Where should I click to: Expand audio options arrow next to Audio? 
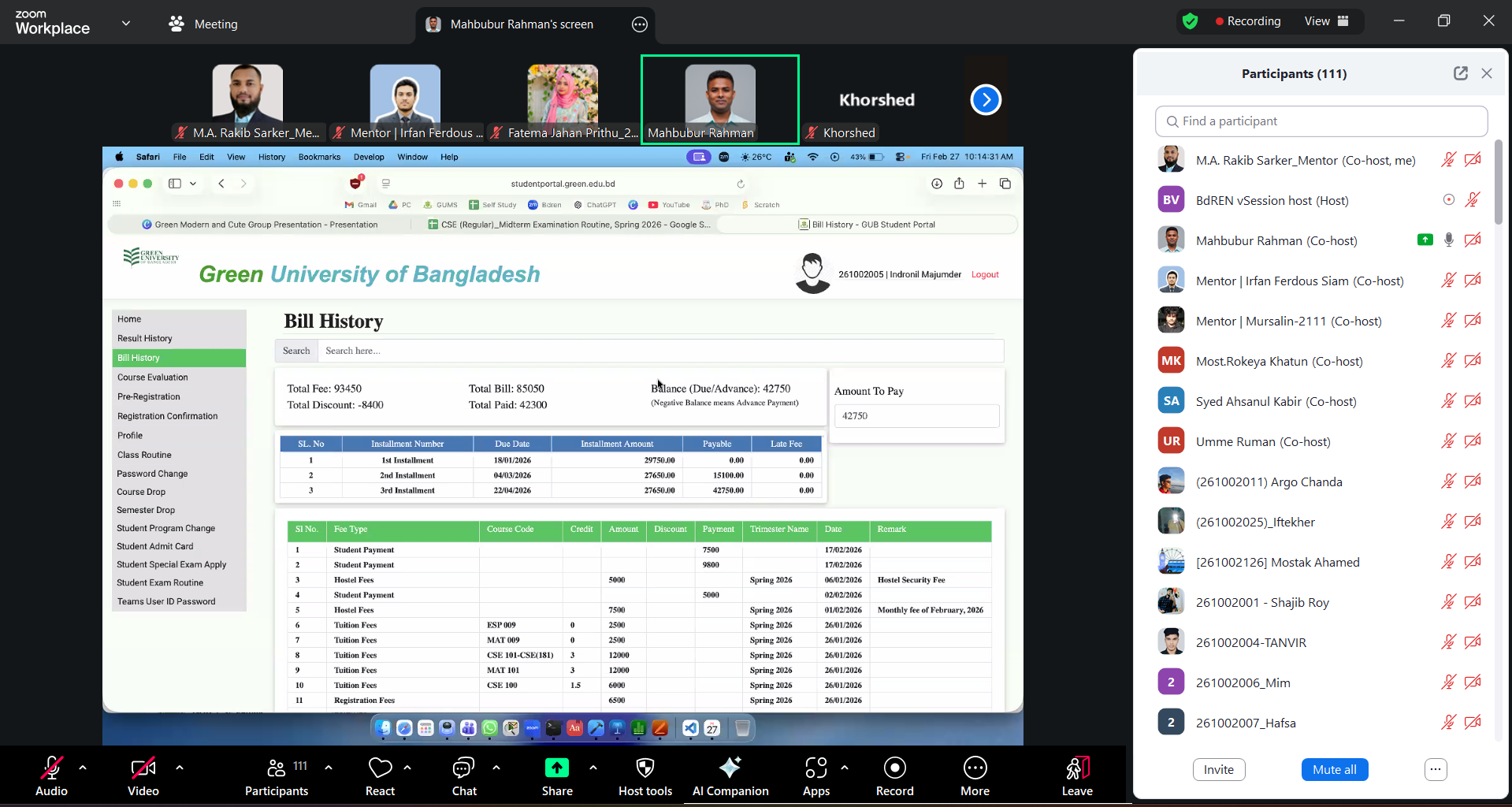[83, 767]
